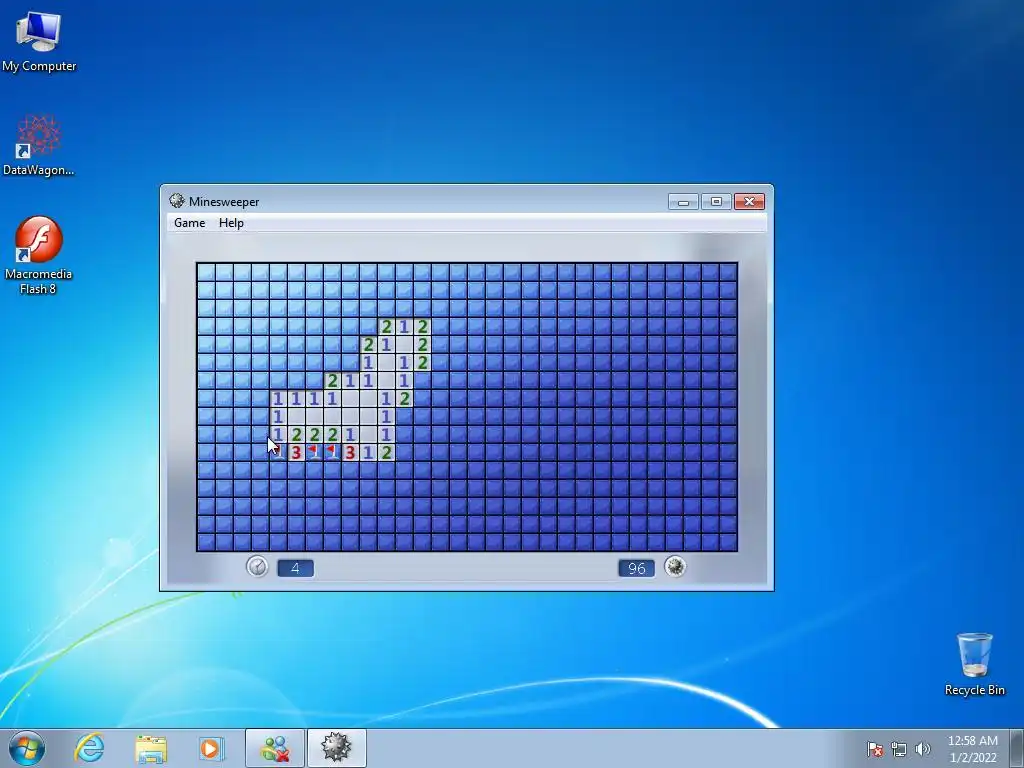Click the mine counter icon beside 96
Viewport: 1024px width, 768px height.
coord(675,566)
